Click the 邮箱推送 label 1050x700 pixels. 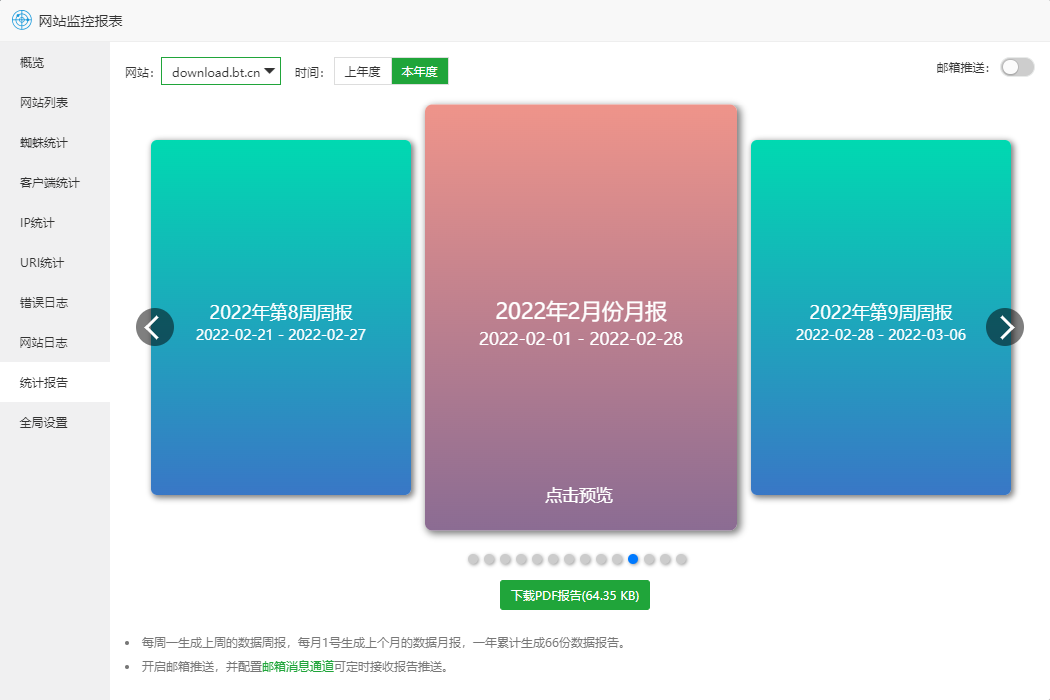962,68
